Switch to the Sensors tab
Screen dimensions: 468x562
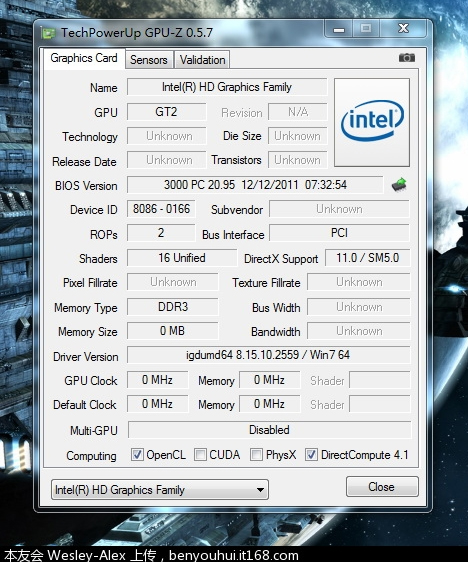pos(149,60)
